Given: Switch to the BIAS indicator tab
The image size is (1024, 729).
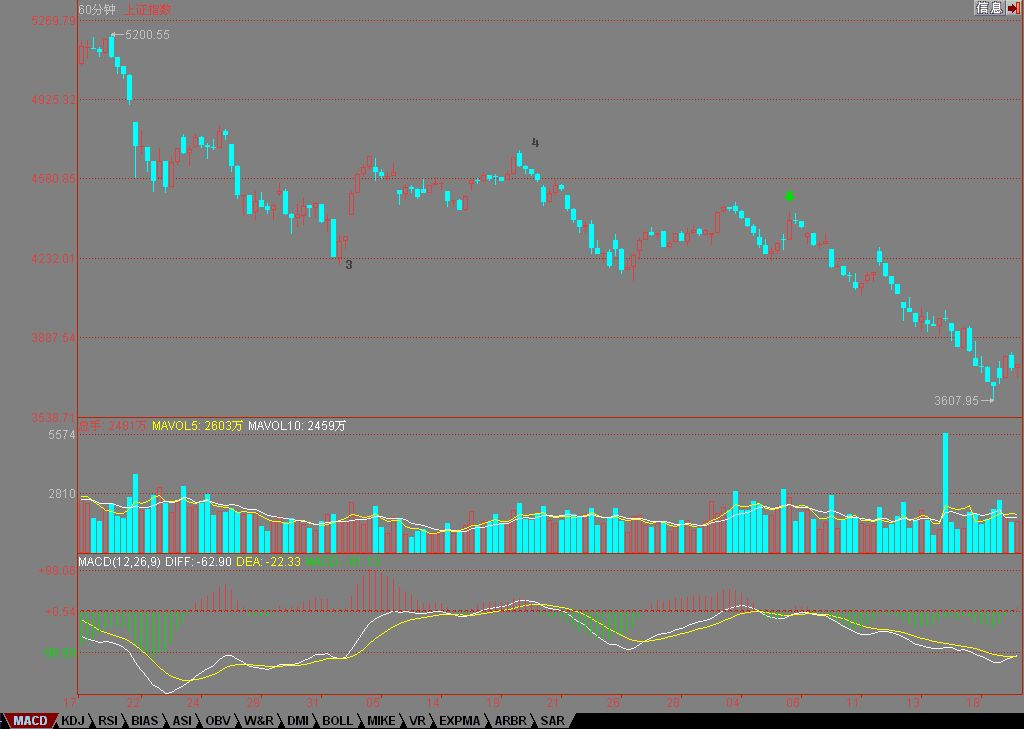Looking at the screenshot, I should pyautogui.click(x=145, y=721).
